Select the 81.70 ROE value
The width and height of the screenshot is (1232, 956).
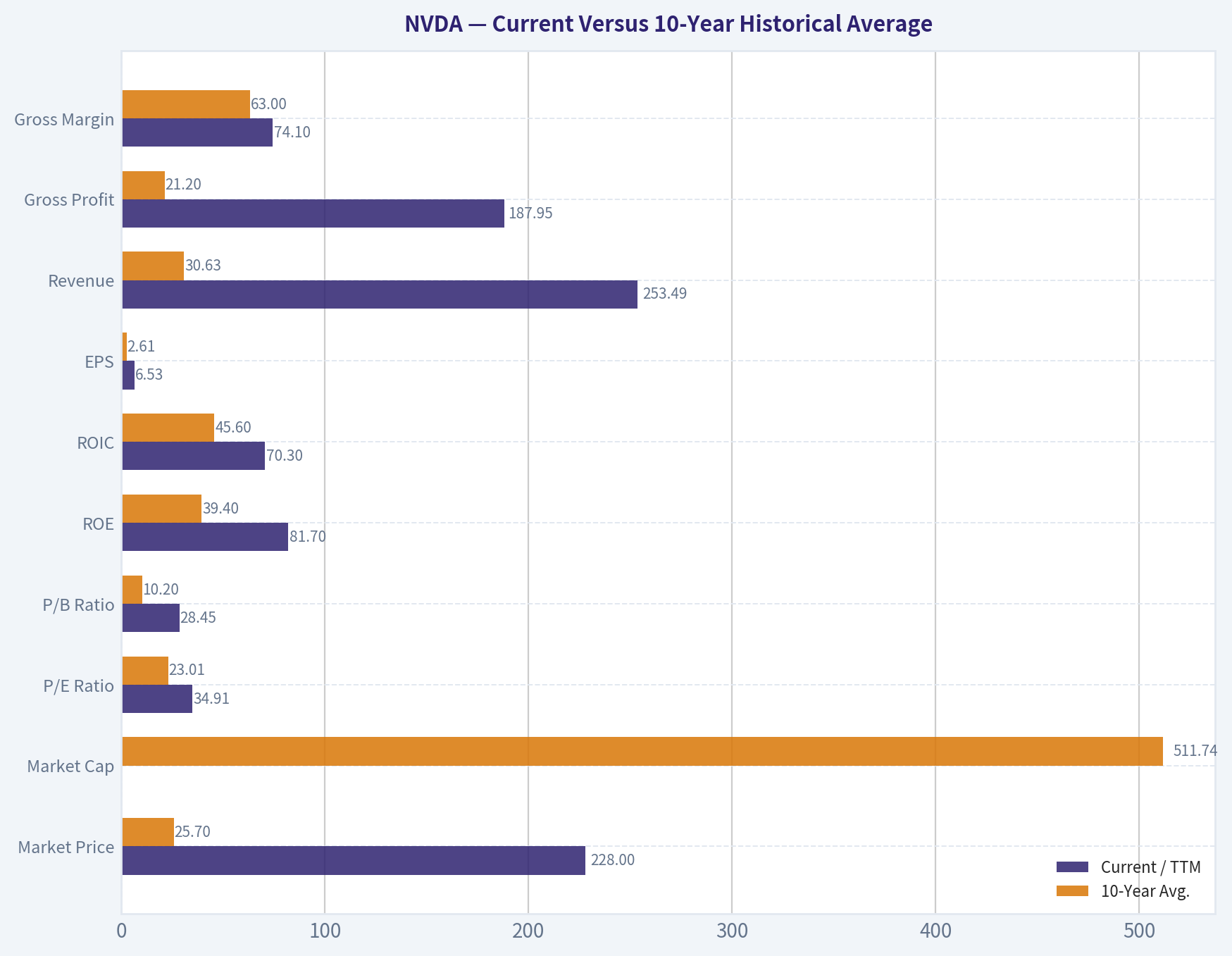308,537
